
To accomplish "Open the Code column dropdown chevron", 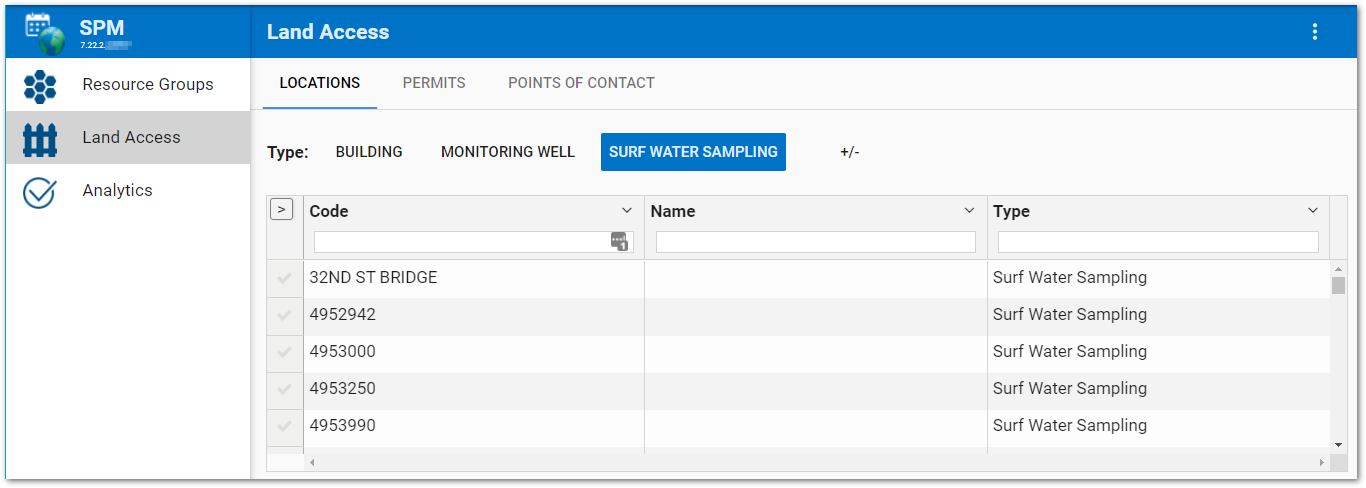I will 627,211.
